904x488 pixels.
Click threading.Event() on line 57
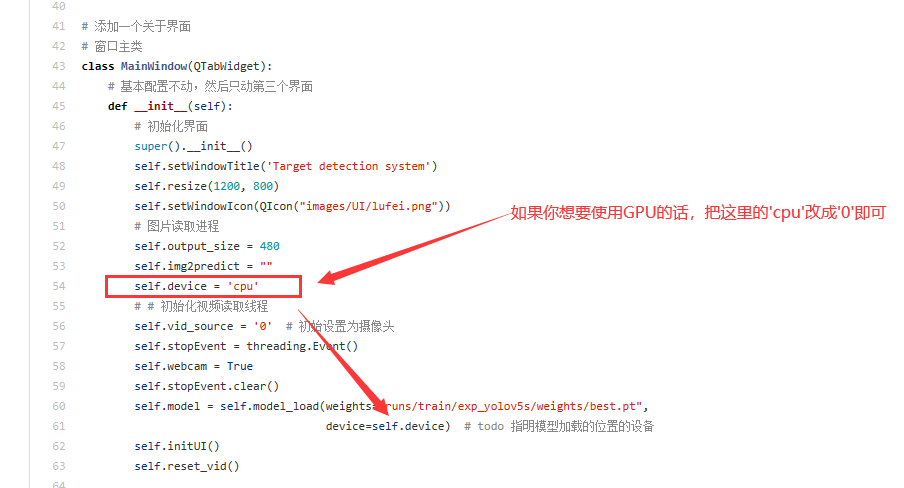(302, 346)
